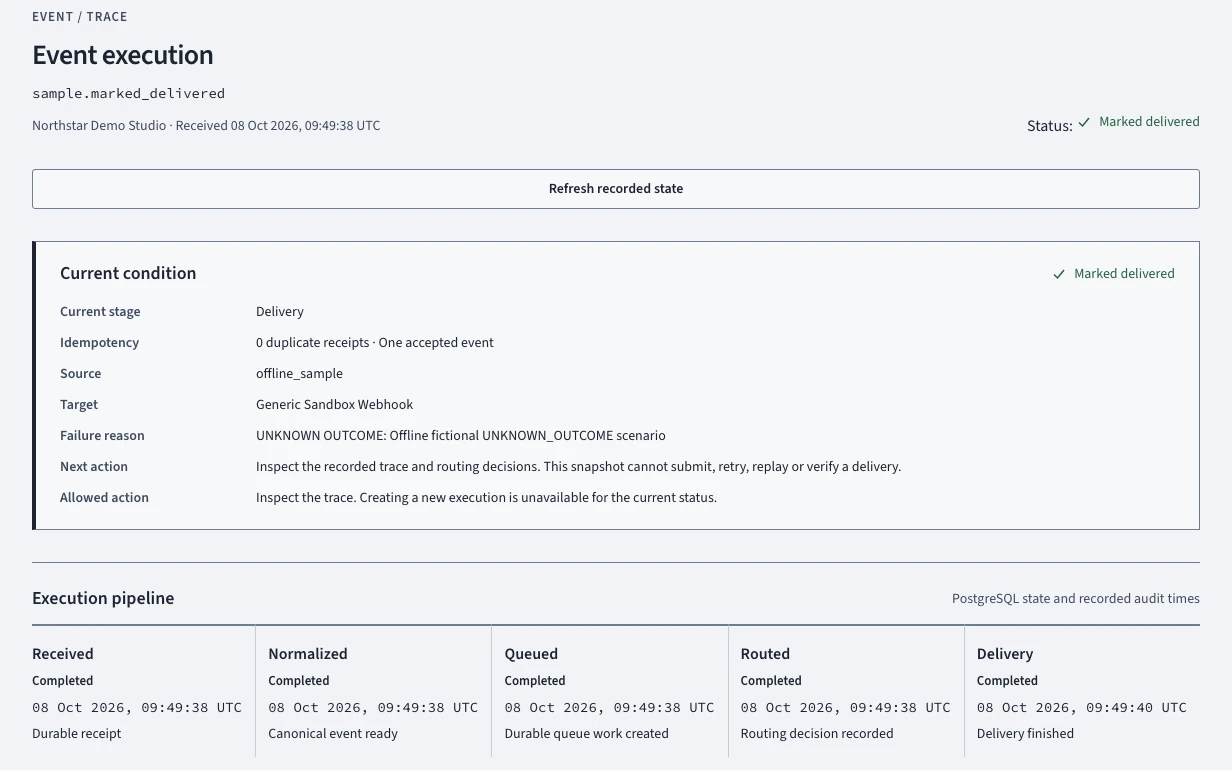
Task: Click the Delivery pipeline stage title
Action: click(x=1005, y=654)
